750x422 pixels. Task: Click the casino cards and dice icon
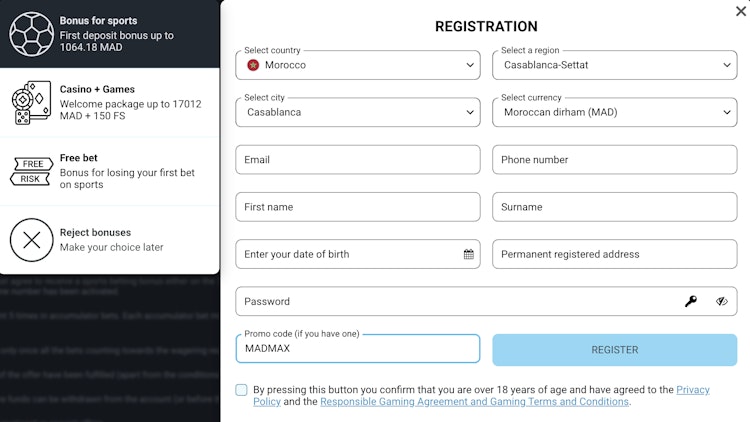pyautogui.click(x=31, y=103)
